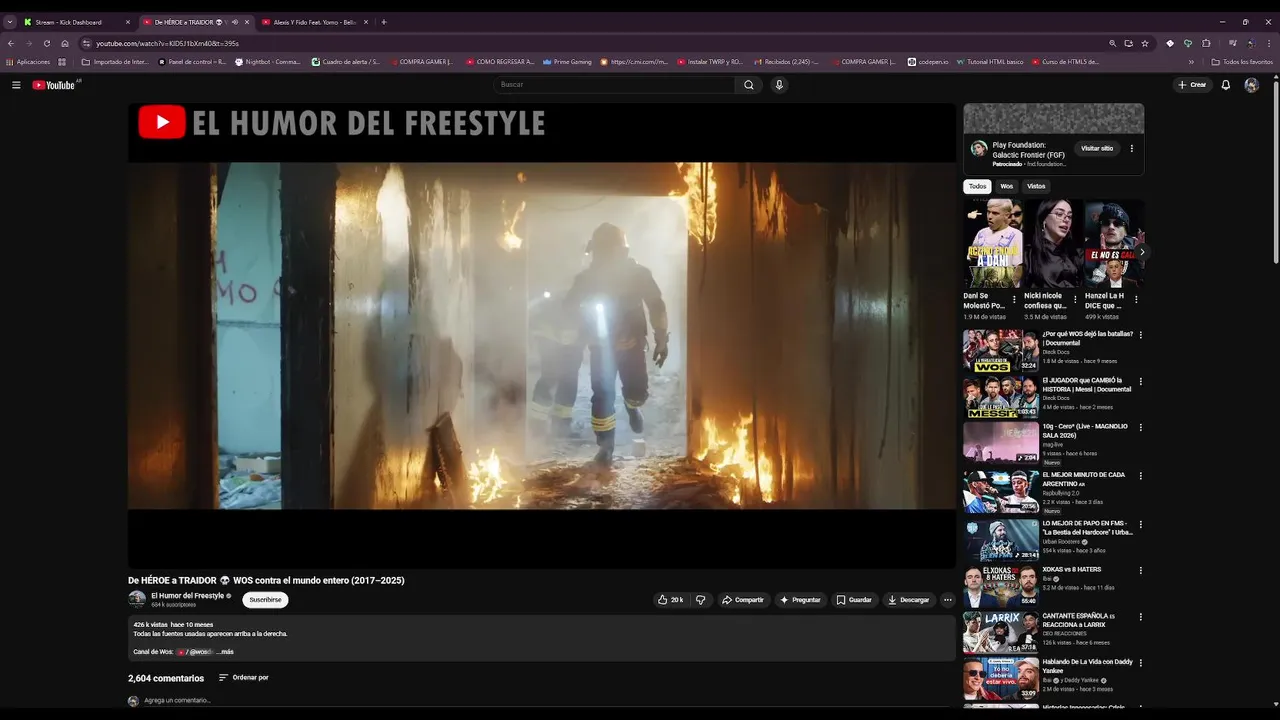Go to the YouTube home logo

tap(54, 85)
